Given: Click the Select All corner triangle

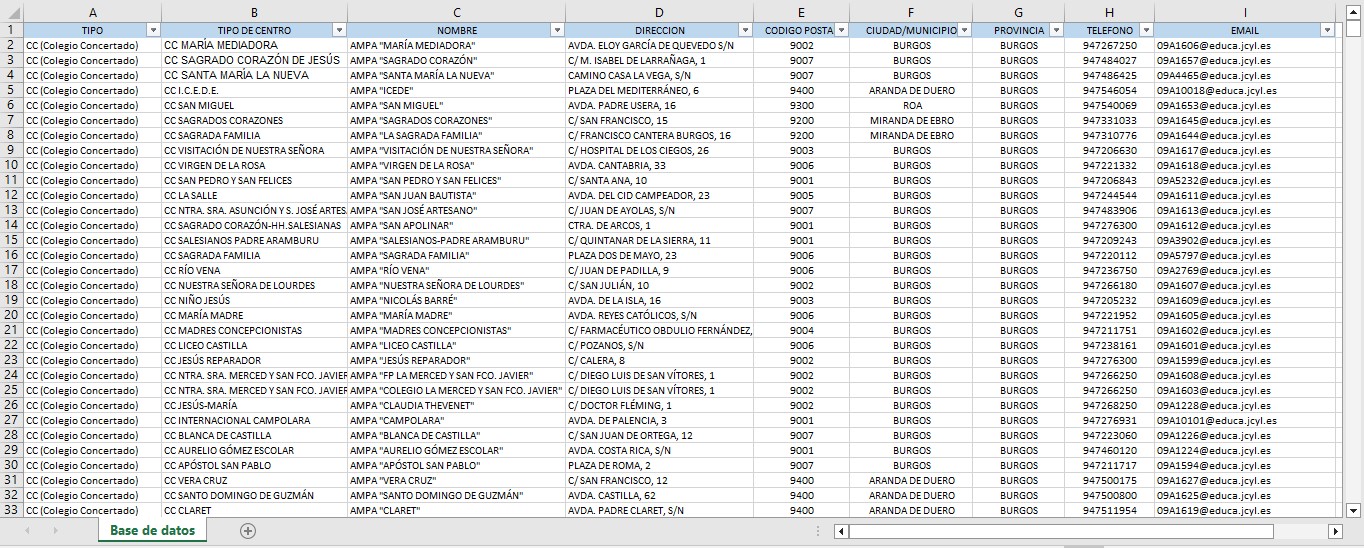Looking at the screenshot, I should [11, 12].
